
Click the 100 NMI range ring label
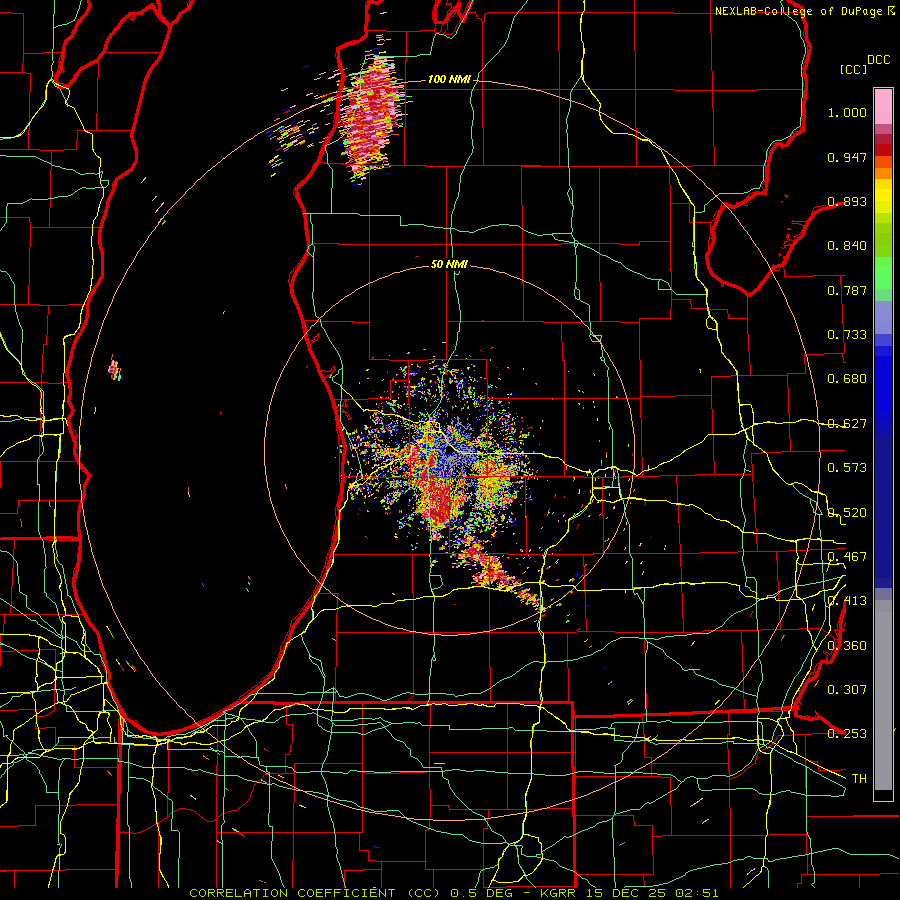[x=449, y=79]
